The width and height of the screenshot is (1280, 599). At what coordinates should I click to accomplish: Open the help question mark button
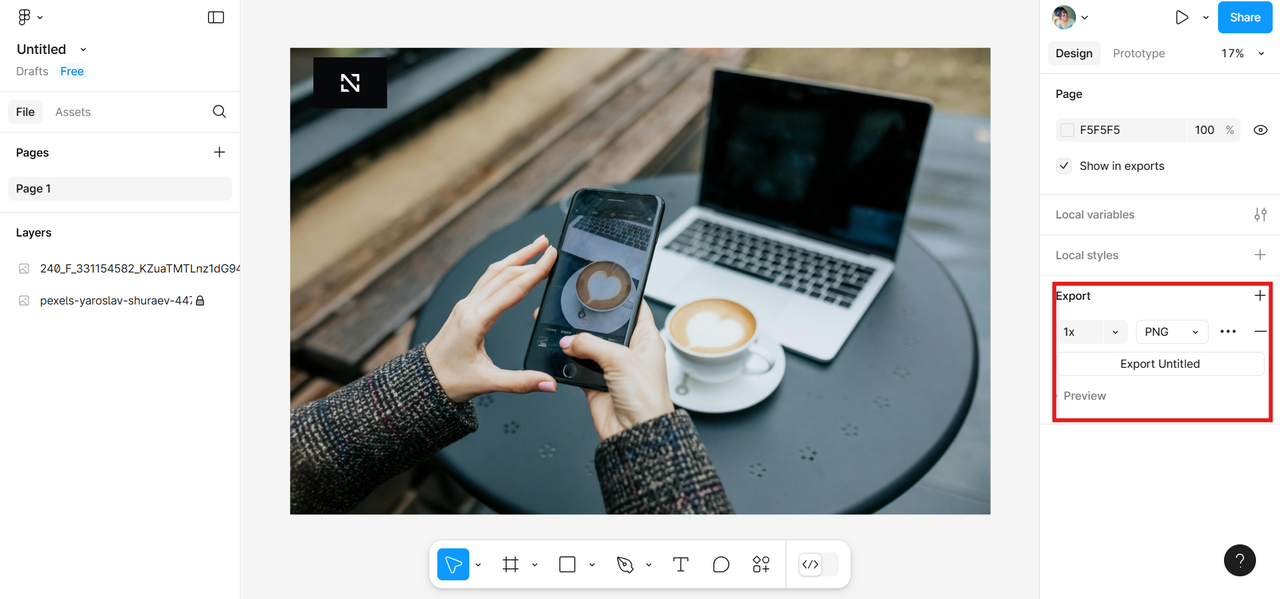tap(1240, 561)
